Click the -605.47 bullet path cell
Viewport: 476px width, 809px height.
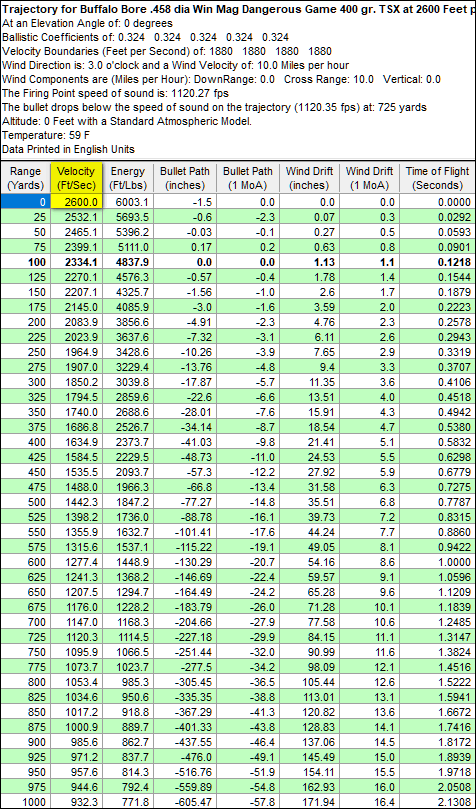point(183,802)
